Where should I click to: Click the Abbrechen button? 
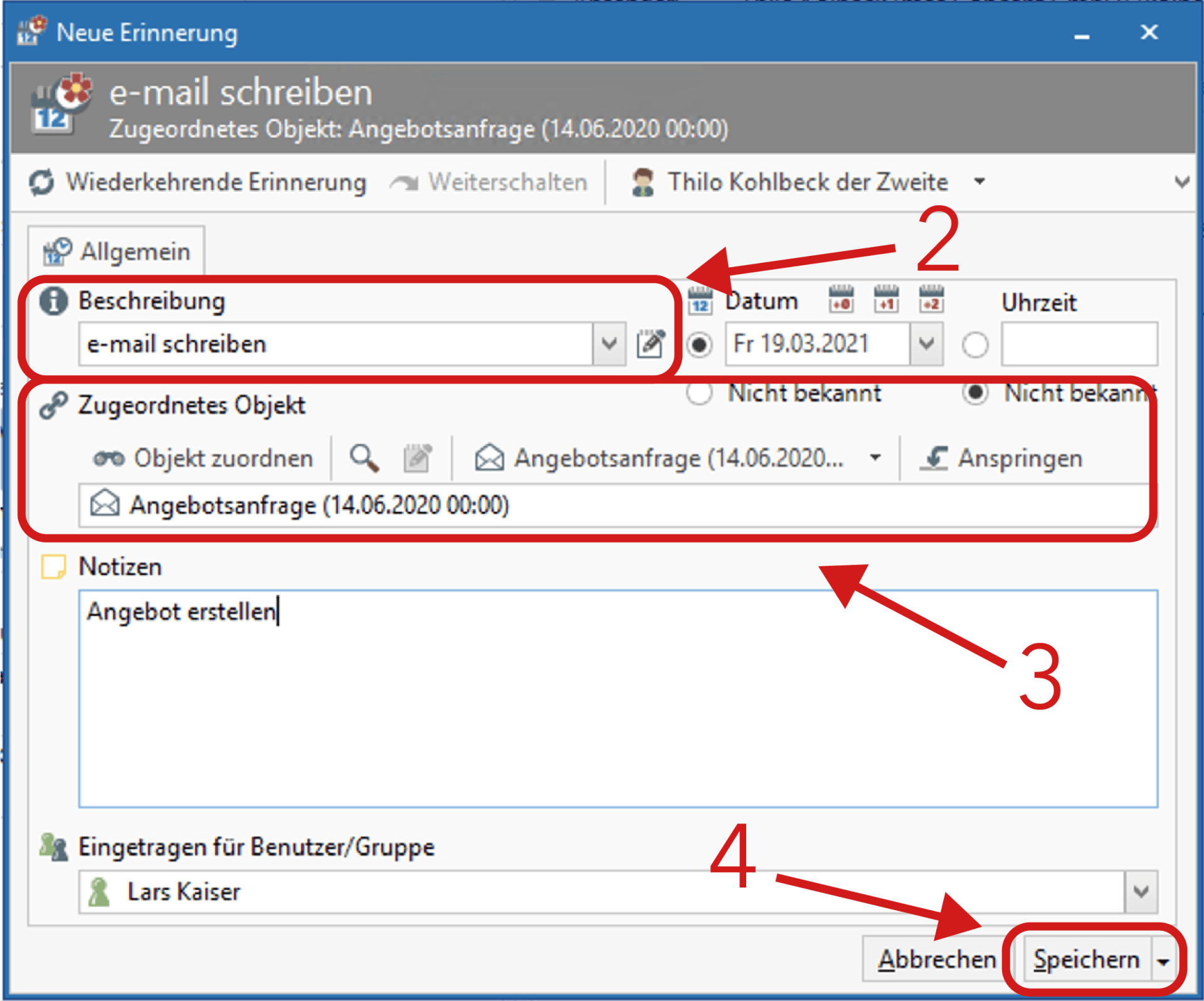936,959
